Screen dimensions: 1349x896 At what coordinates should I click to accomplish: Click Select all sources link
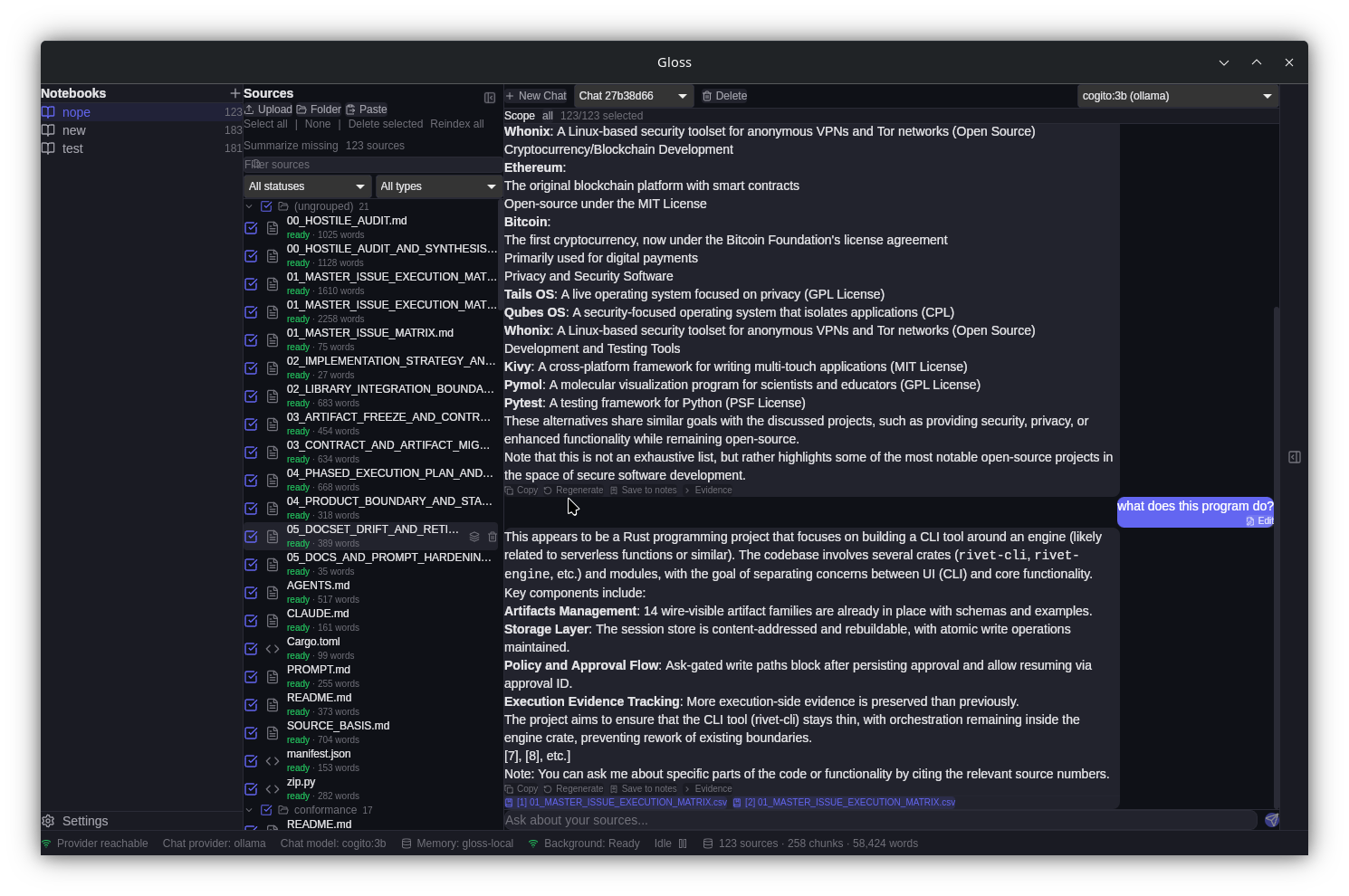point(265,124)
